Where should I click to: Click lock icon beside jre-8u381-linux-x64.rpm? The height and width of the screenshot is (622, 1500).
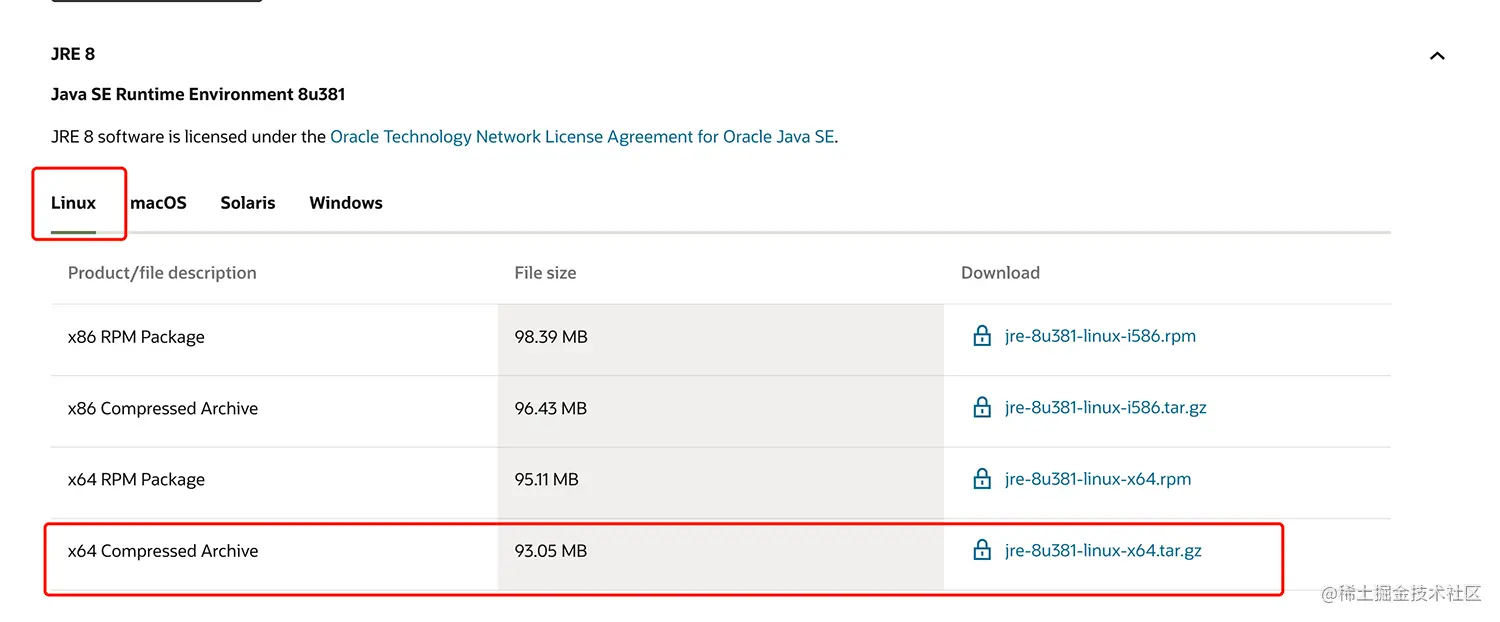point(982,479)
